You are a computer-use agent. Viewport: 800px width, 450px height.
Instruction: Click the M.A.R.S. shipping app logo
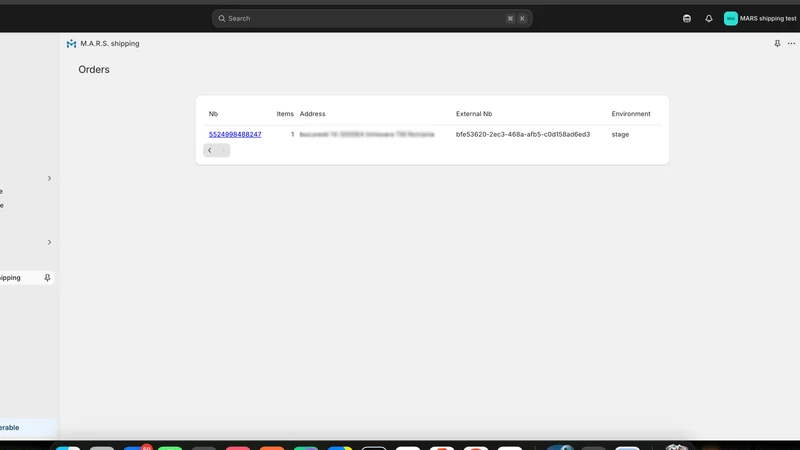(x=71, y=44)
